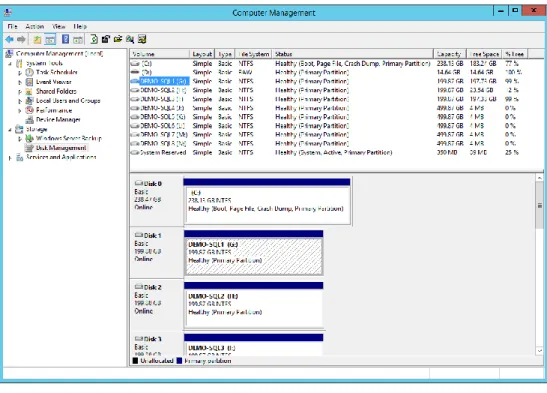Click the Back arrow in toolbar
The width and height of the screenshot is (547, 393).
[x=9, y=39]
